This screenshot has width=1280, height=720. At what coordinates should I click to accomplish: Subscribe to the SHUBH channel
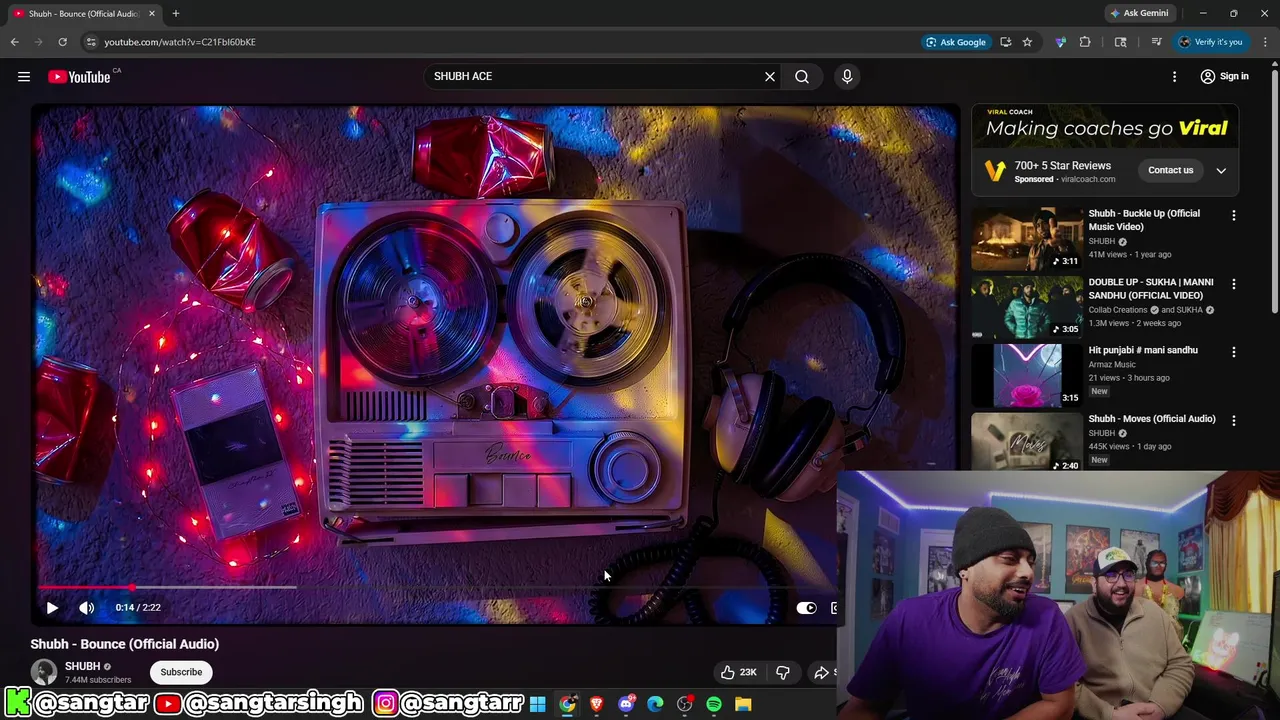point(181,672)
